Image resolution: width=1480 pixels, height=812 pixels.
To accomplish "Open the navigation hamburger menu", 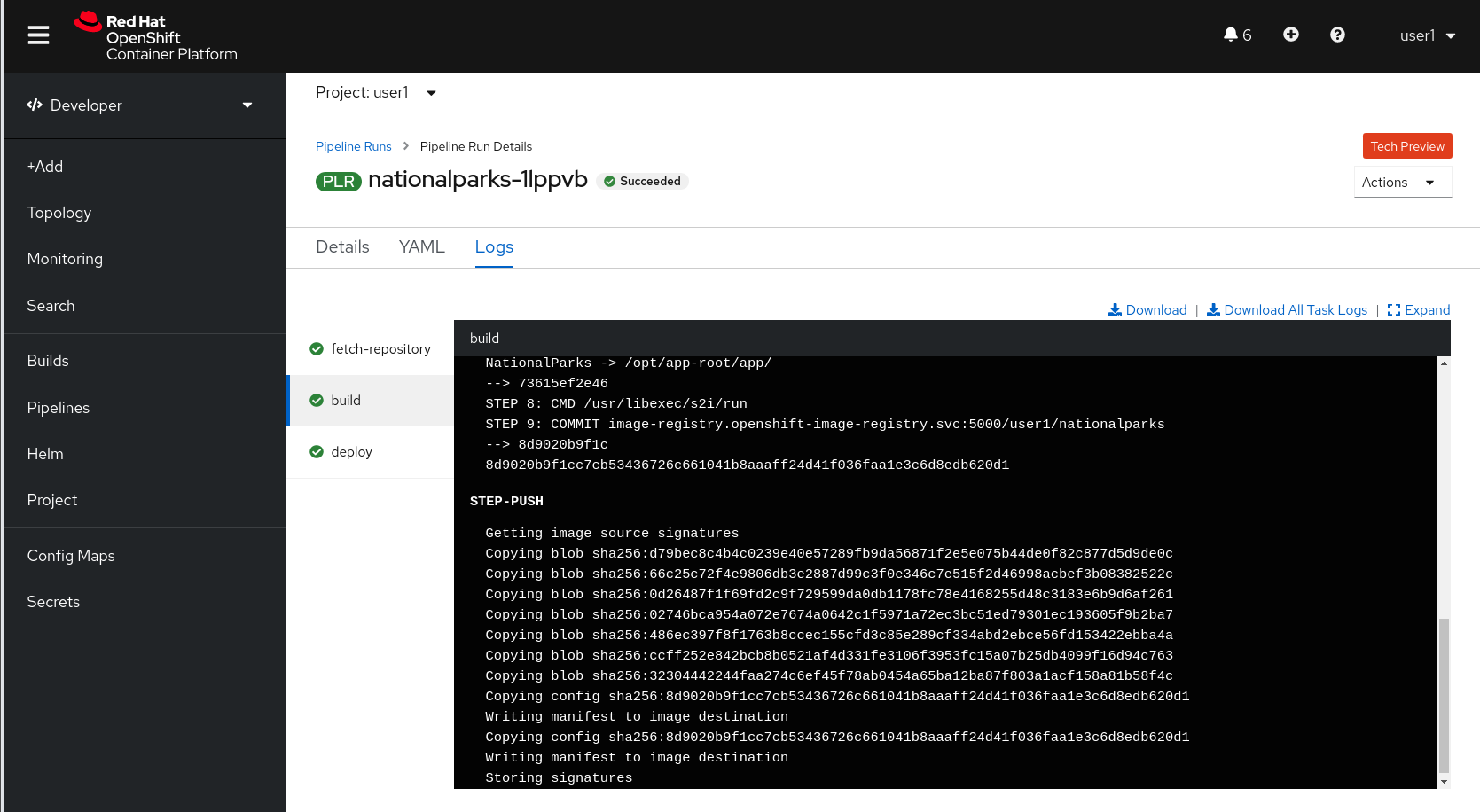I will (x=38, y=35).
